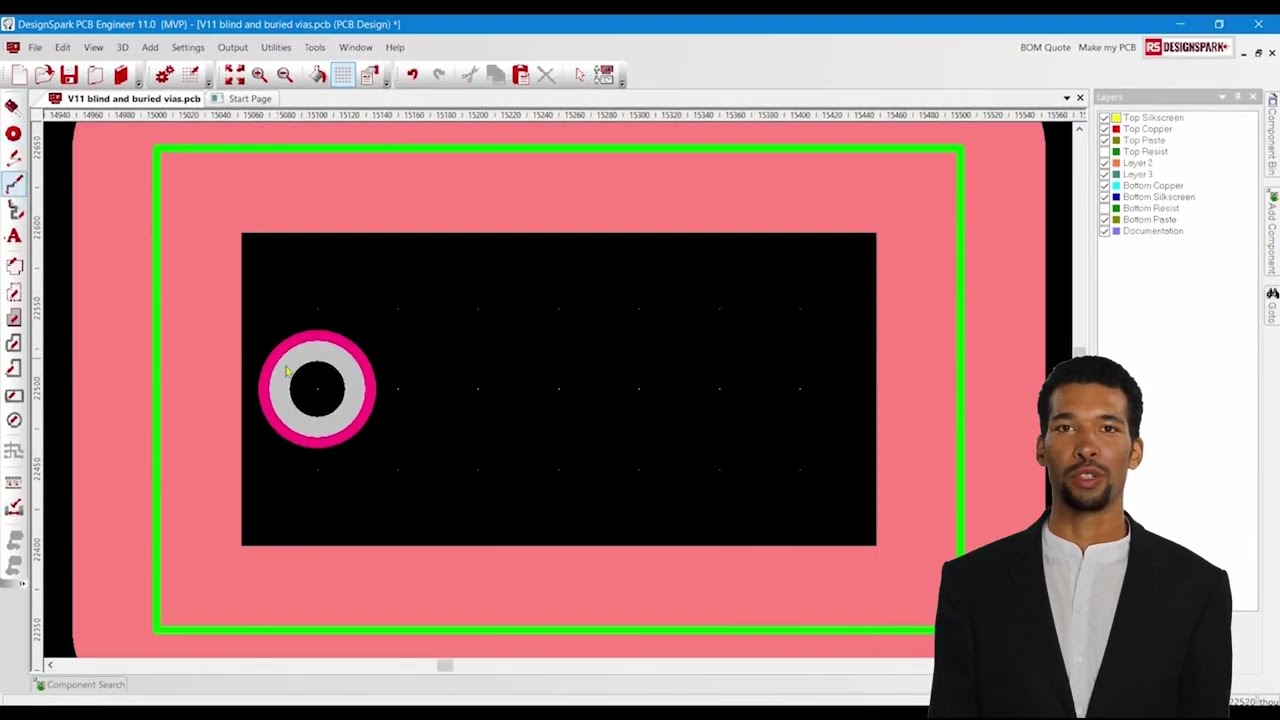Open the Layers panel dropdown arrow
The image size is (1280, 720).
click(x=1222, y=97)
